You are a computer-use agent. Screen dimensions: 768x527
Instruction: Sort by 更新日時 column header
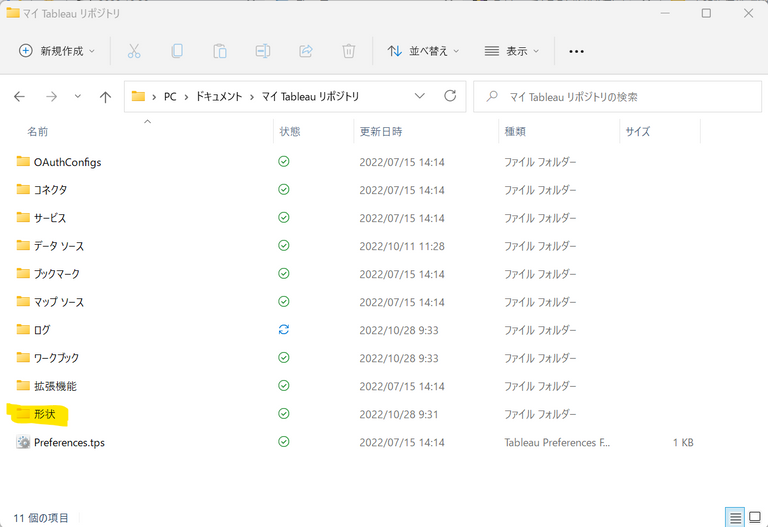pyautogui.click(x=381, y=131)
